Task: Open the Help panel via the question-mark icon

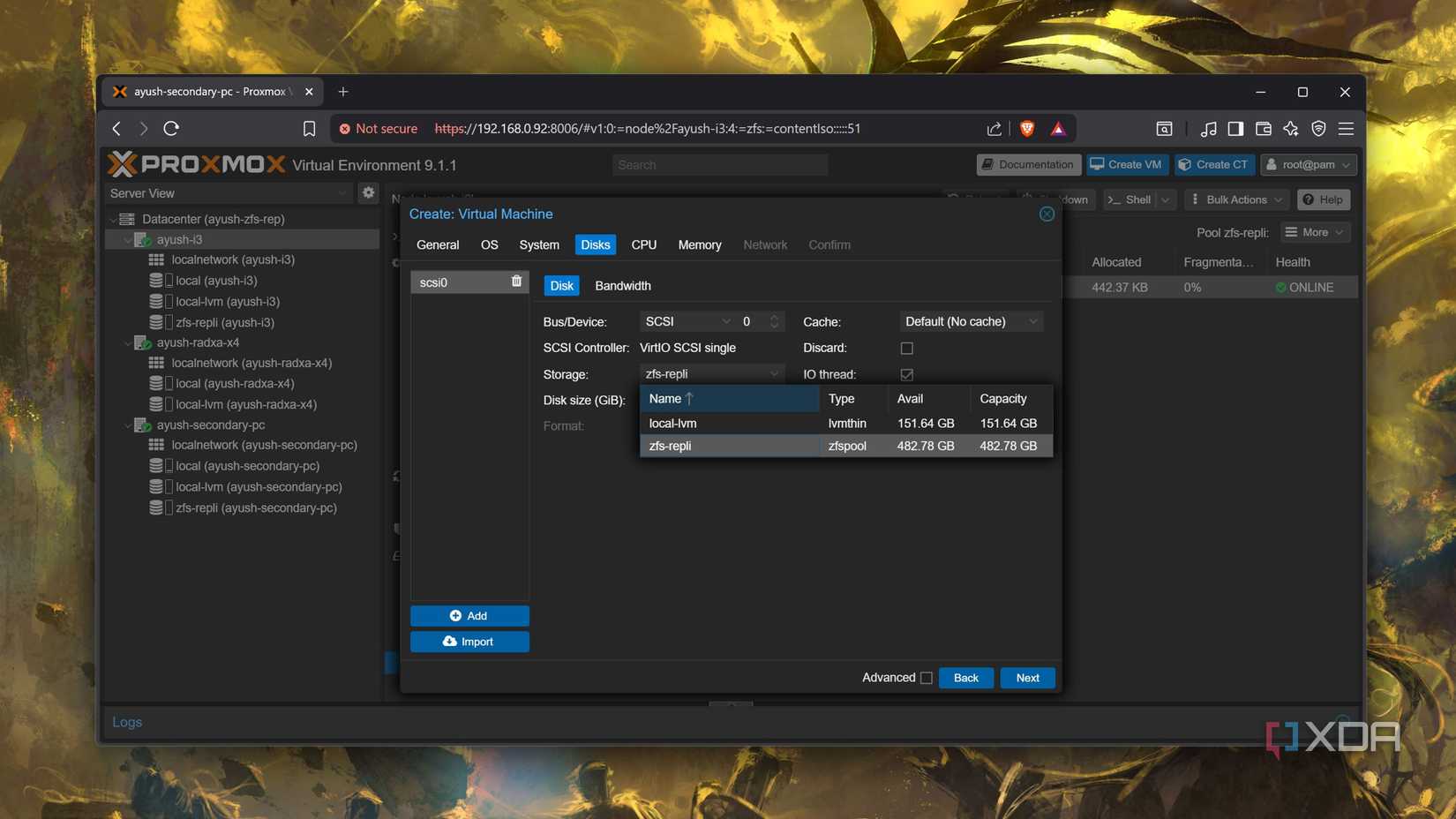Action: tap(1309, 199)
